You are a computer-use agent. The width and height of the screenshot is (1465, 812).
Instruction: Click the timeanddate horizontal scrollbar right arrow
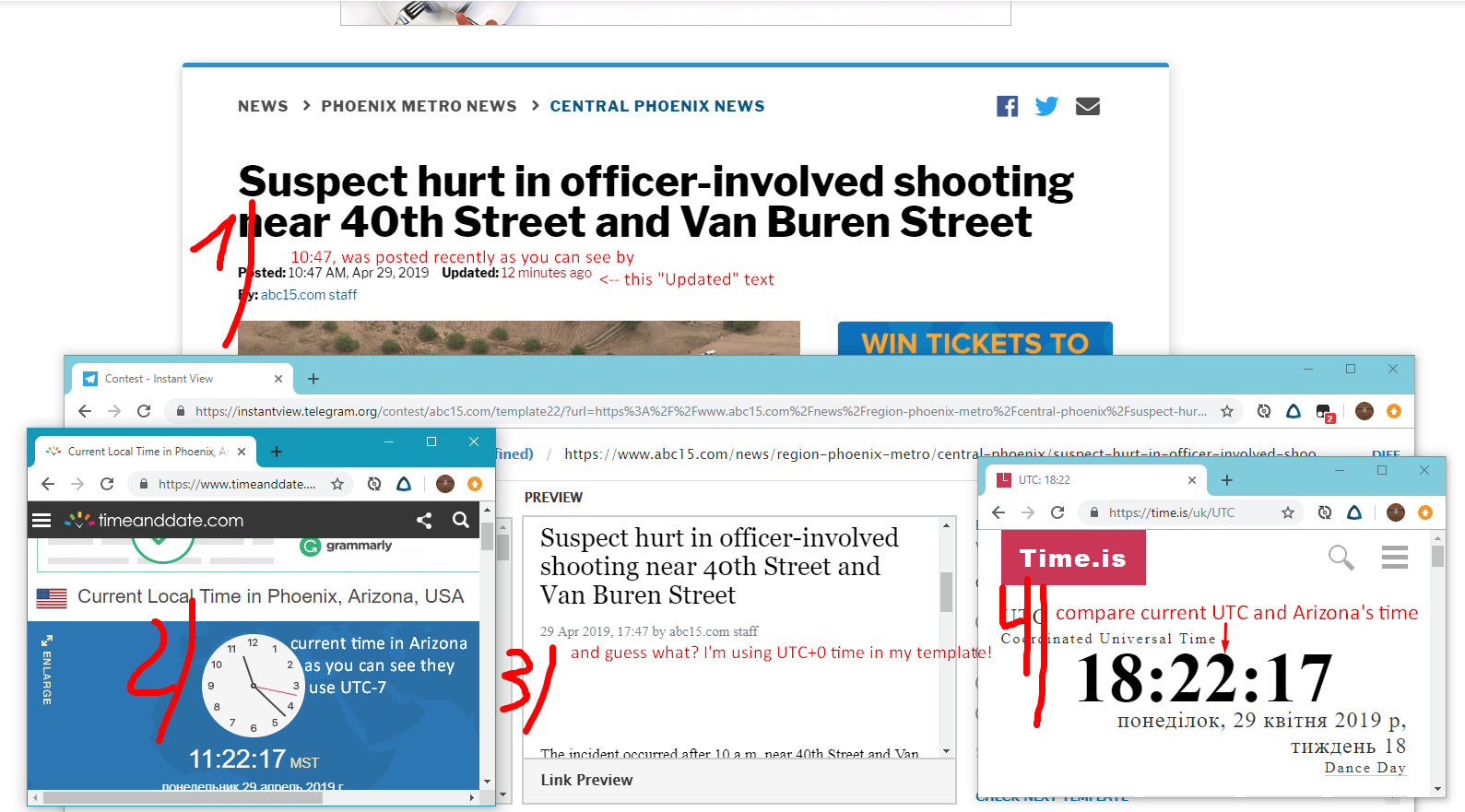coord(472,797)
